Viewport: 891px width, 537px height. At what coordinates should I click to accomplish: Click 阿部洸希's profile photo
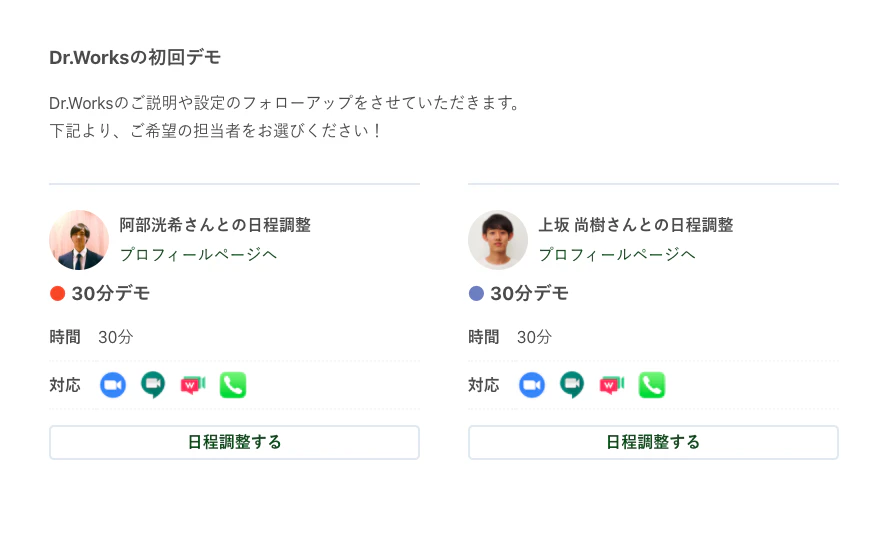pyautogui.click(x=79, y=240)
